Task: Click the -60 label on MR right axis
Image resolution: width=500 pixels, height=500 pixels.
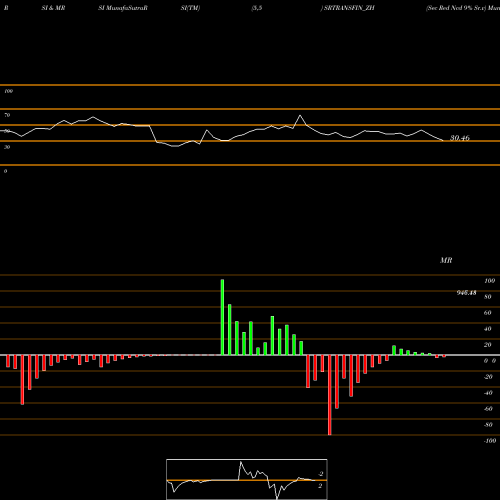Action: [x=488, y=409]
